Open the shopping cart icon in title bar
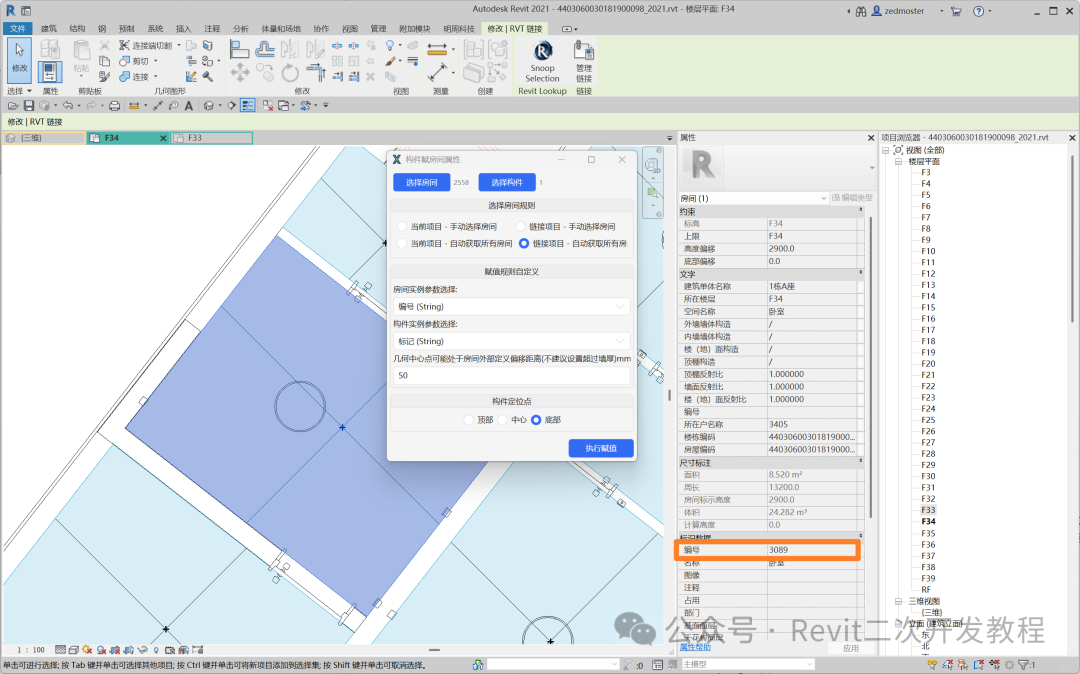The width and height of the screenshot is (1080, 674). click(x=955, y=11)
